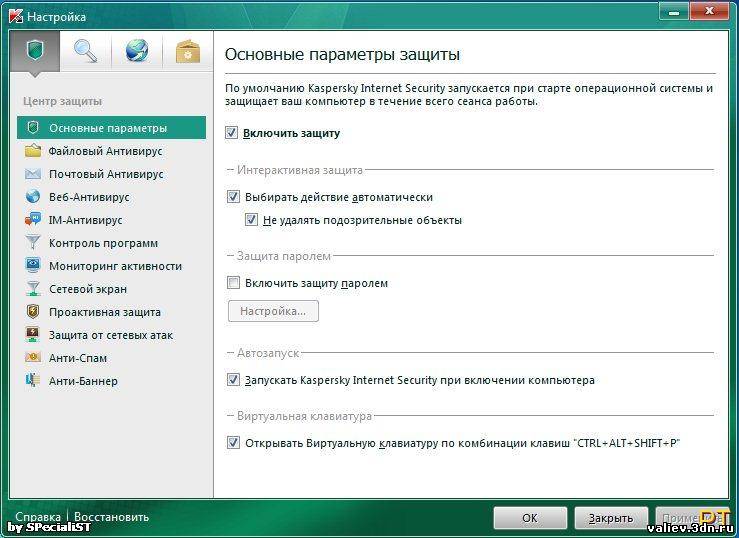Open the Справка help link
739x538 pixels.
[38, 517]
